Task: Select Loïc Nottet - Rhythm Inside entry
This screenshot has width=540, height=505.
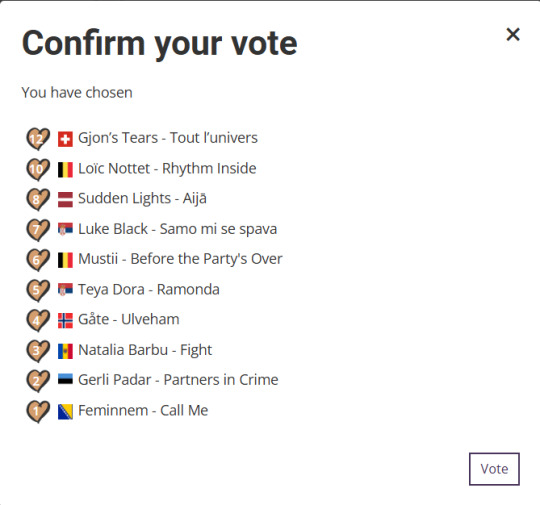Action: click(x=167, y=168)
